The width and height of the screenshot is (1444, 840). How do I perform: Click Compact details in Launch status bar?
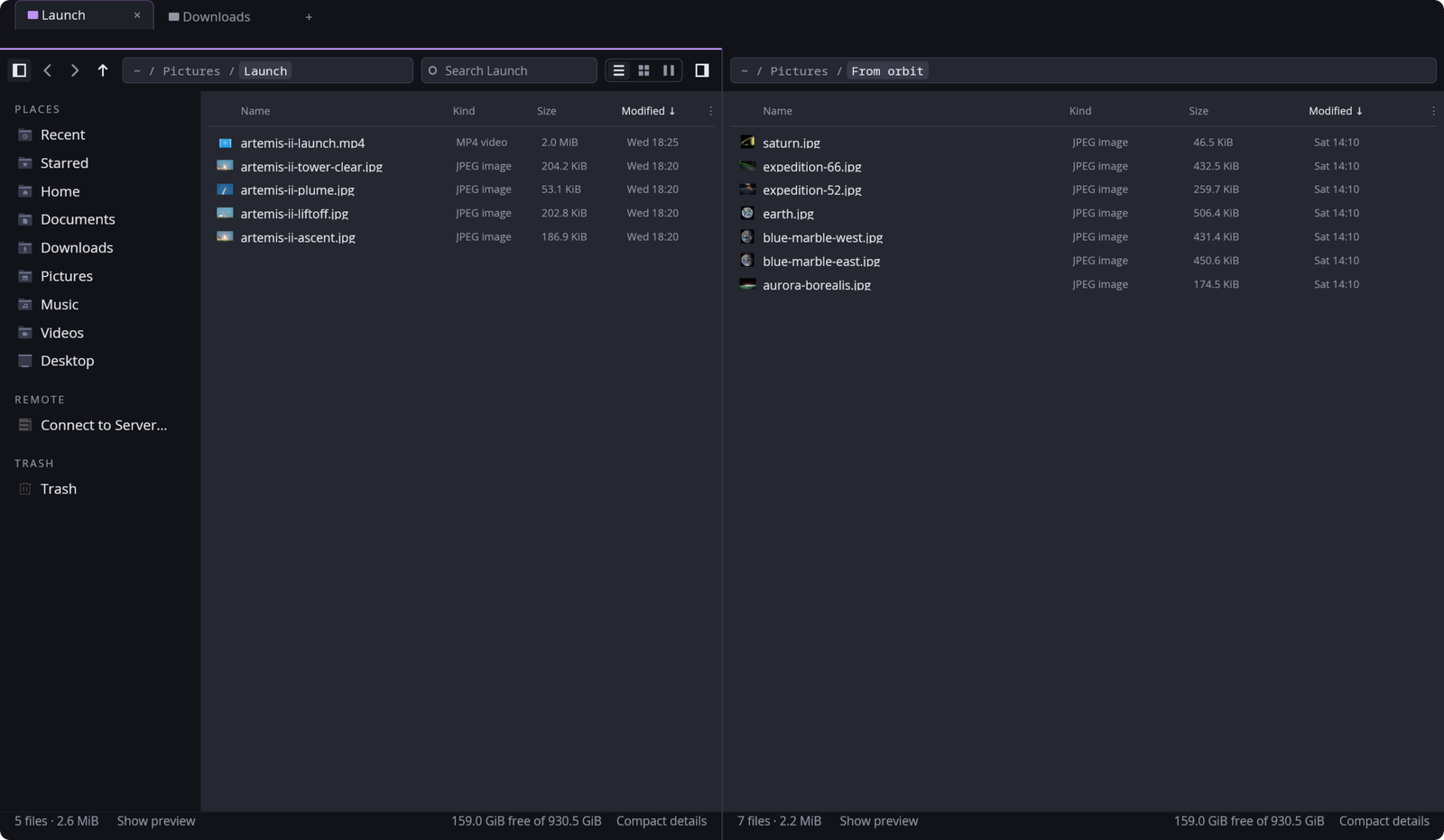pyautogui.click(x=662, y=821)
